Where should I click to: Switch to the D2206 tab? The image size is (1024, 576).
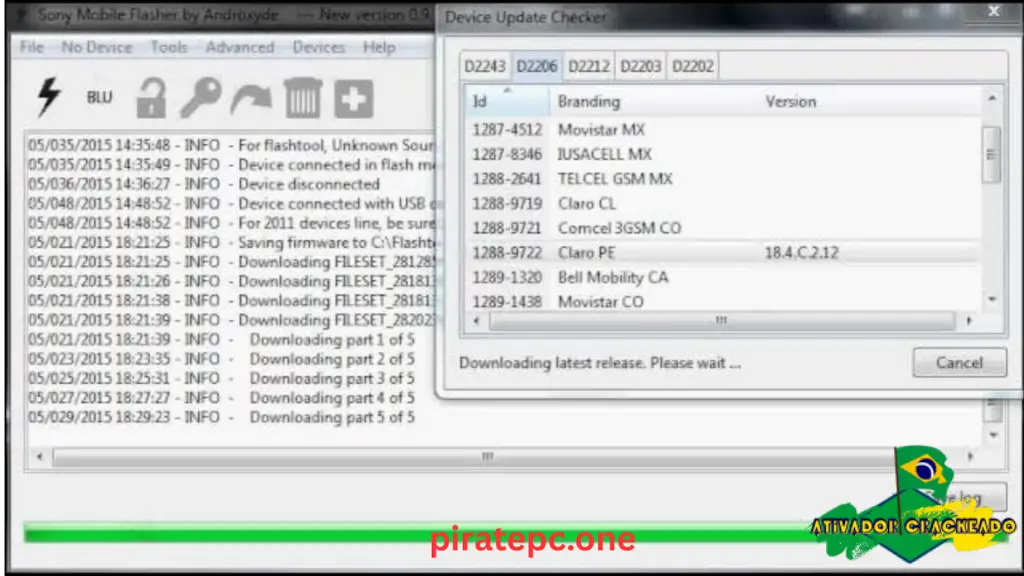(x=536, y=67)
